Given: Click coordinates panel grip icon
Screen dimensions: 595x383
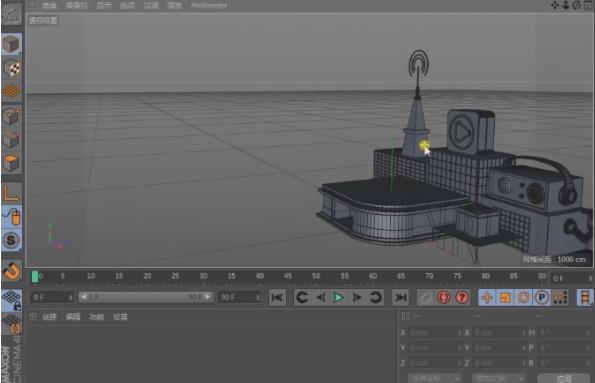Looking at the screenshot, I should tap(405, 316).
